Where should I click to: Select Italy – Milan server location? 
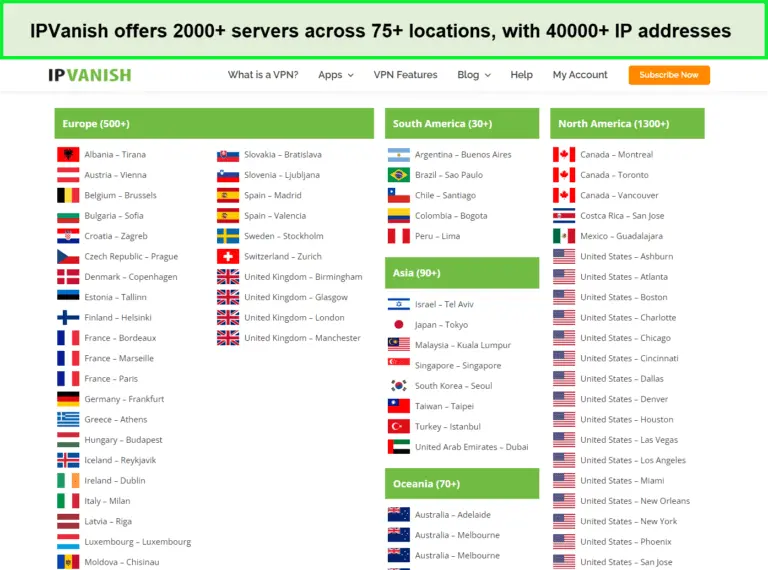click(107, 501)
